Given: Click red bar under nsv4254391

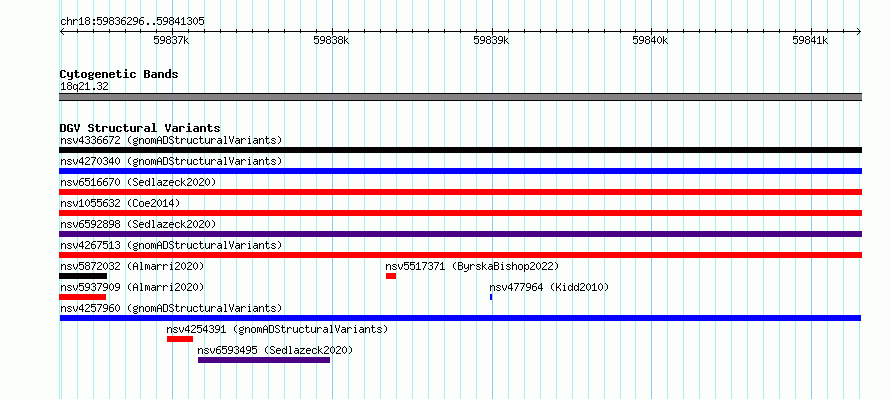Looking at the screenshot, I should 180,339.
